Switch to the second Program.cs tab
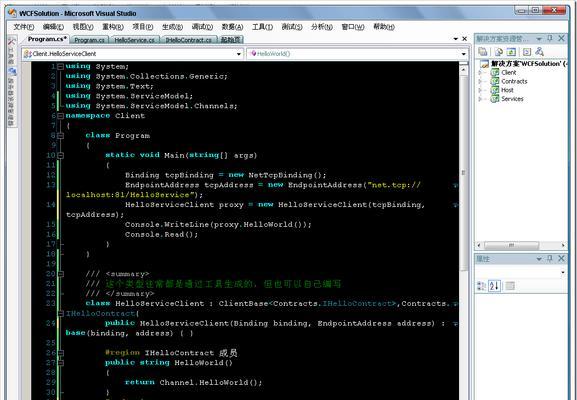 pyautogui.click(x=89, y=40)
